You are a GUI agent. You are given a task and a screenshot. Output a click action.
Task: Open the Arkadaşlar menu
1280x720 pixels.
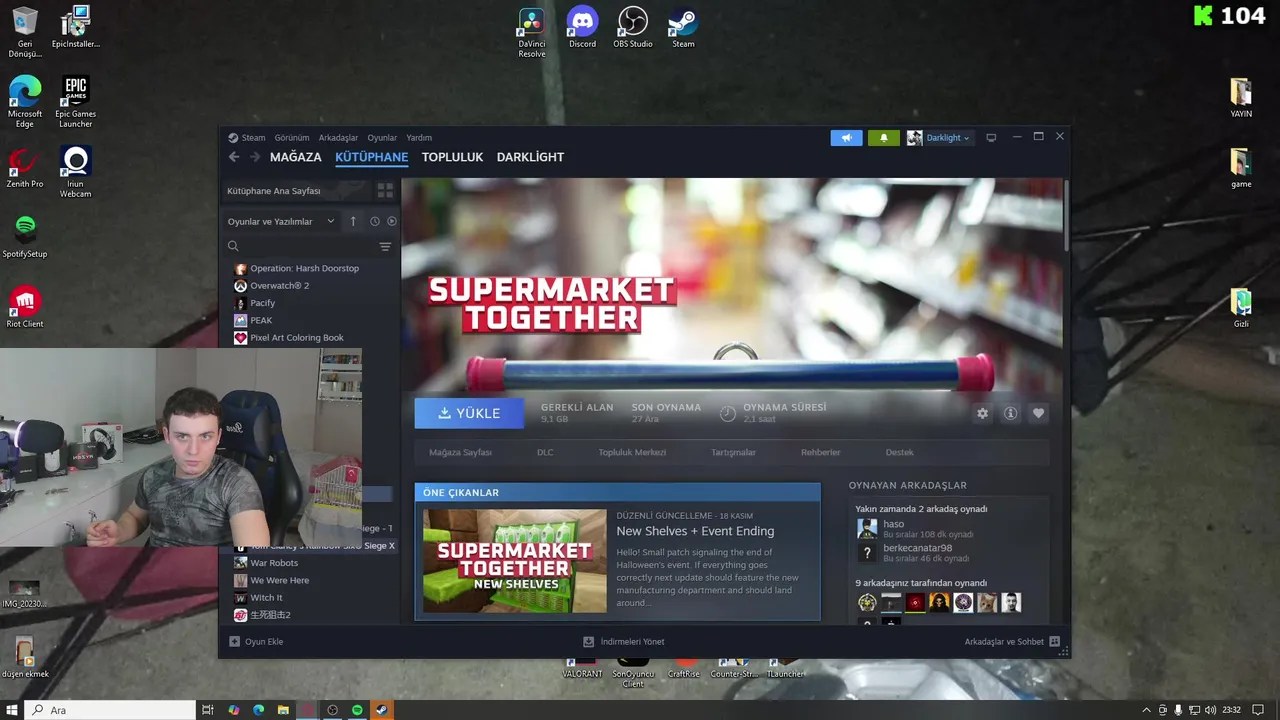338,138
